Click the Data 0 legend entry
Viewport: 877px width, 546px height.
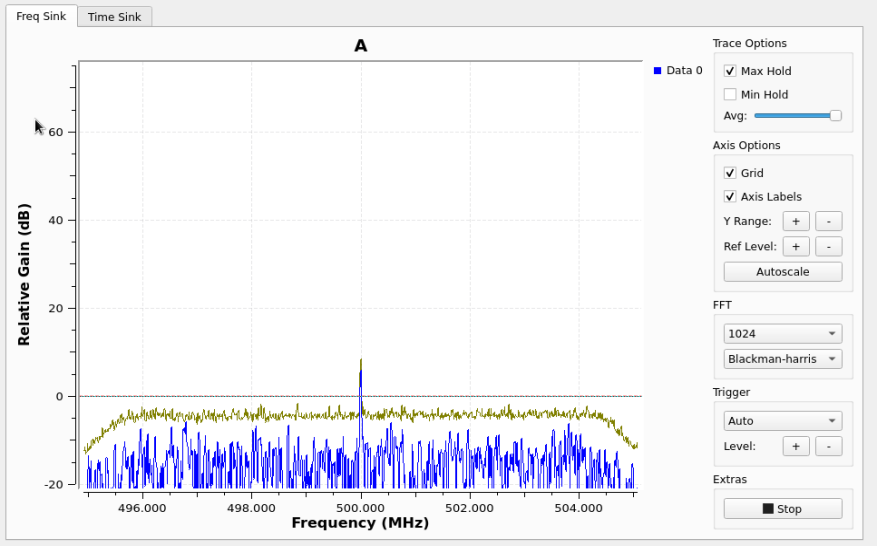click(678, 70)
